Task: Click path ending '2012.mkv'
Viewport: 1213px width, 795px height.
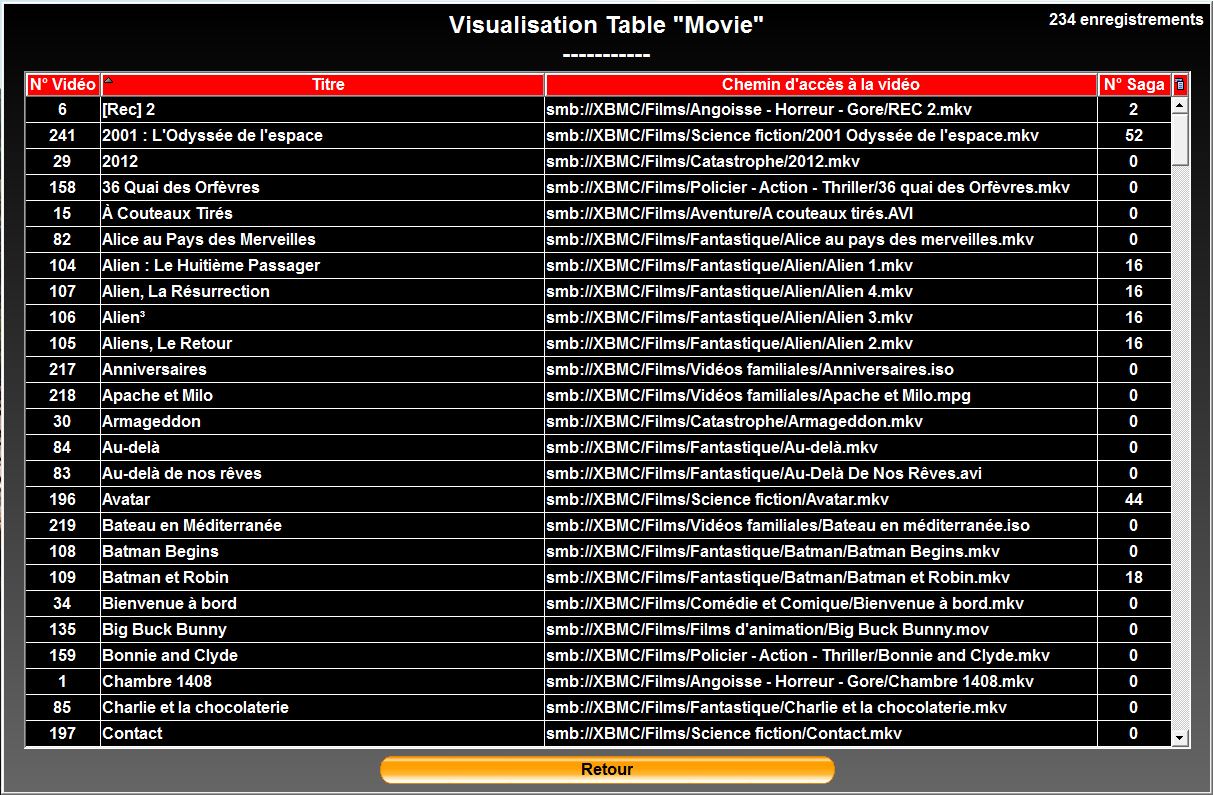Action: click(x=703, y=161)
